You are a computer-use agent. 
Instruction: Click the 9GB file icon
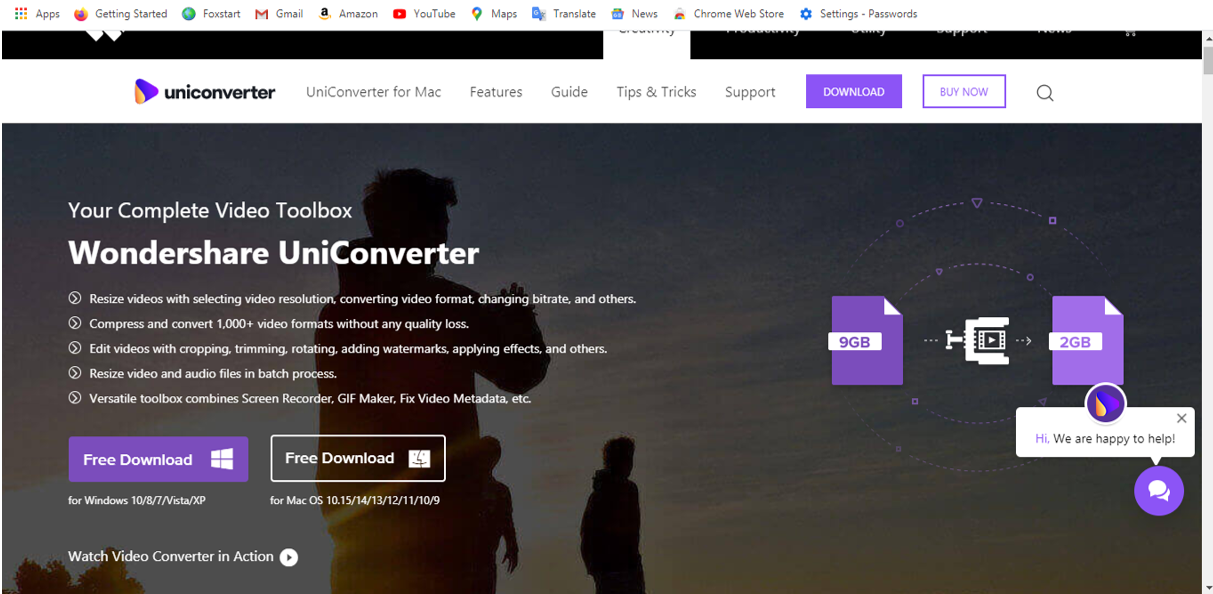(866, 341)
